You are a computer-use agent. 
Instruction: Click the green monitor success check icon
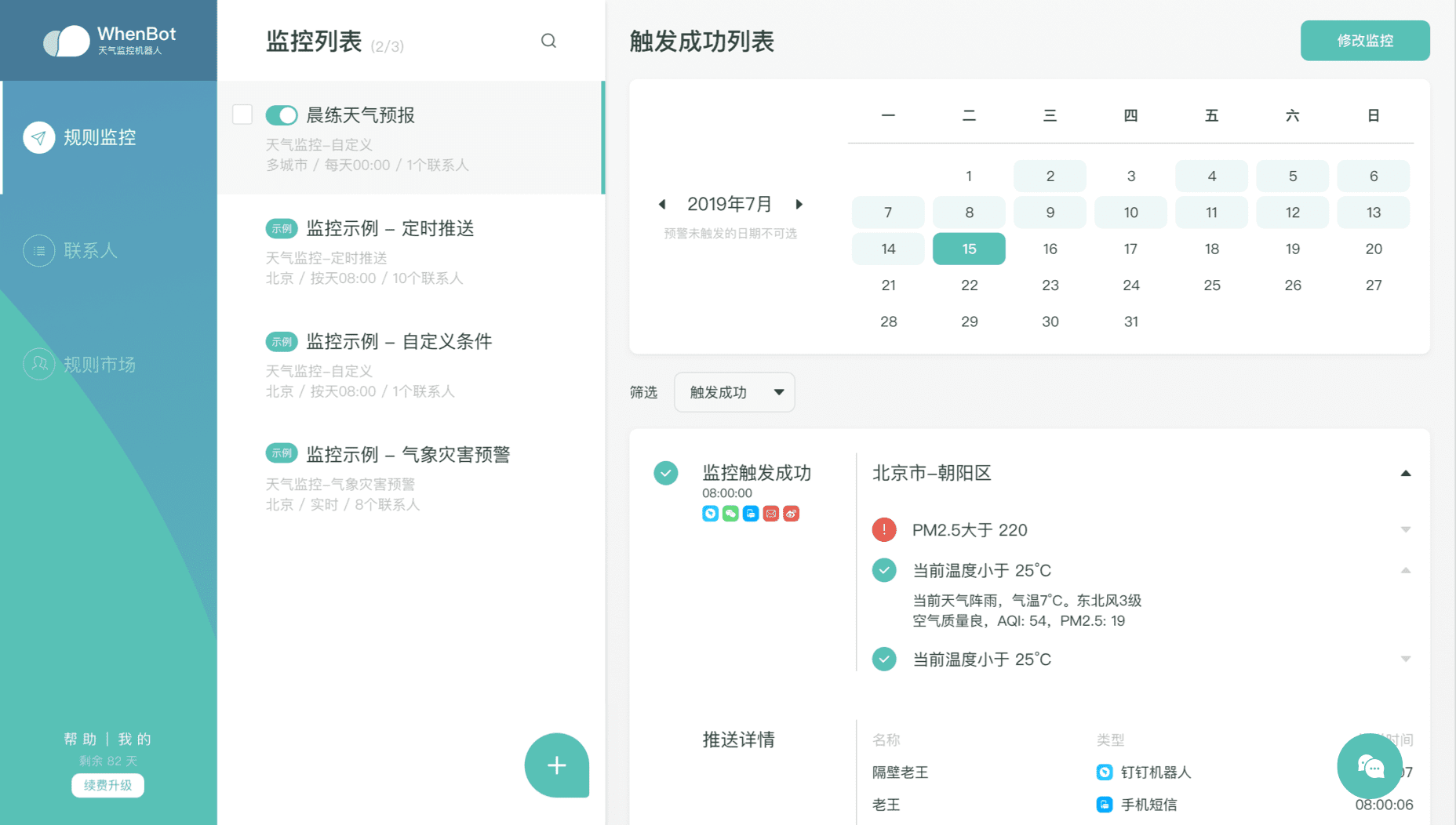[x=665, y=473]
